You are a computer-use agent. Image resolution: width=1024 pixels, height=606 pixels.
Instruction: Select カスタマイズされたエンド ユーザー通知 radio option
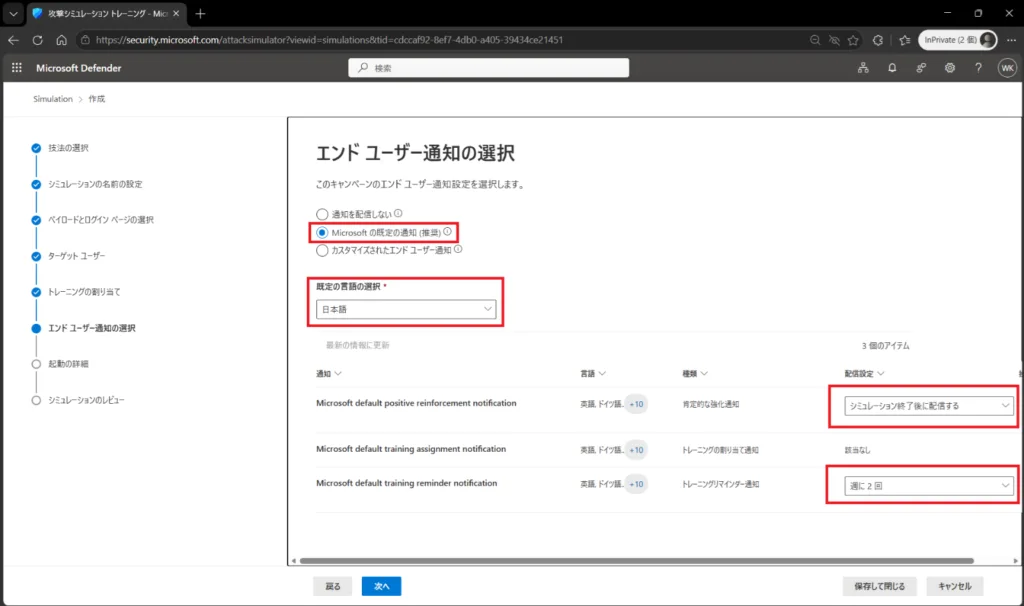click(322, 250)
